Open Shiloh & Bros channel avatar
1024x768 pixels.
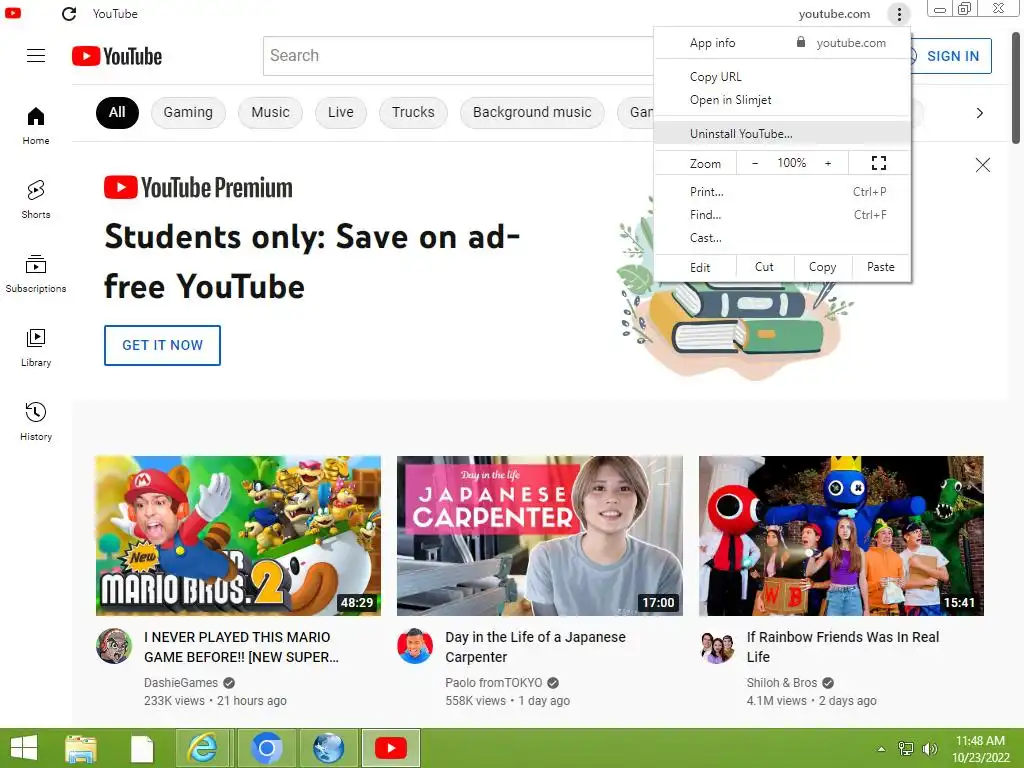point(716,646)
